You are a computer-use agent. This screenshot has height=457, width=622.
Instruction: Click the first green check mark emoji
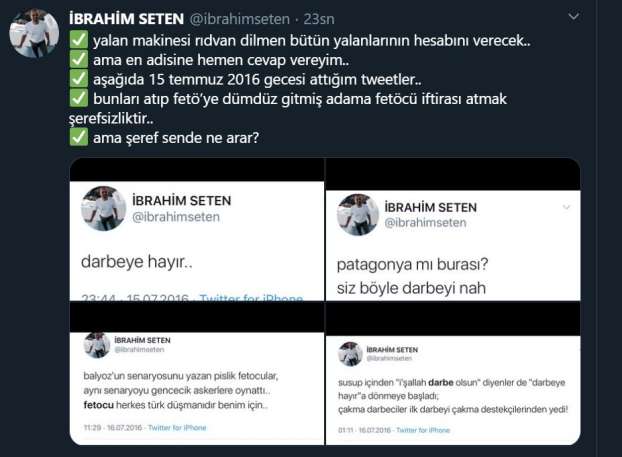tap(79, 40)
